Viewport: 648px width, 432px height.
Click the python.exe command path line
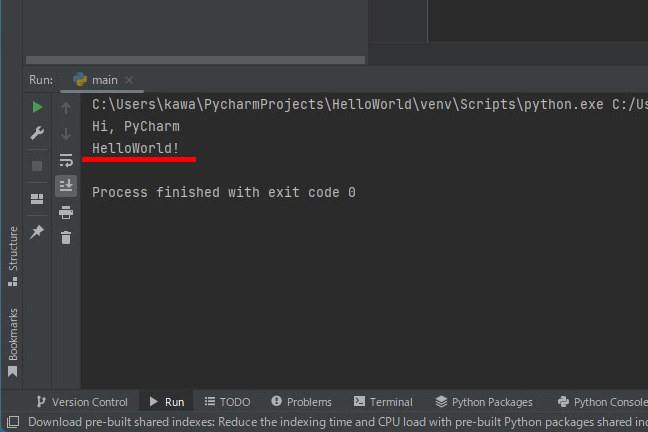(369, 104)
